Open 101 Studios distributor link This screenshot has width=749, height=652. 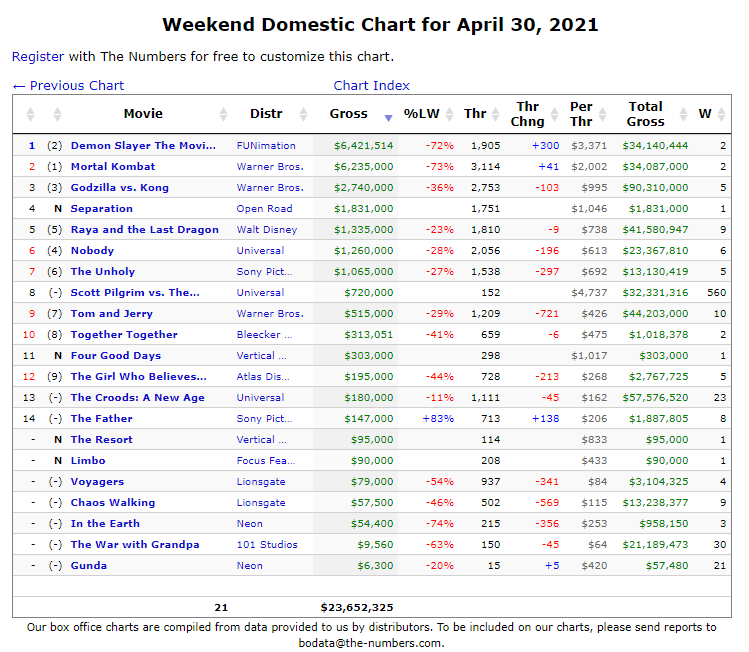point(267,545)
